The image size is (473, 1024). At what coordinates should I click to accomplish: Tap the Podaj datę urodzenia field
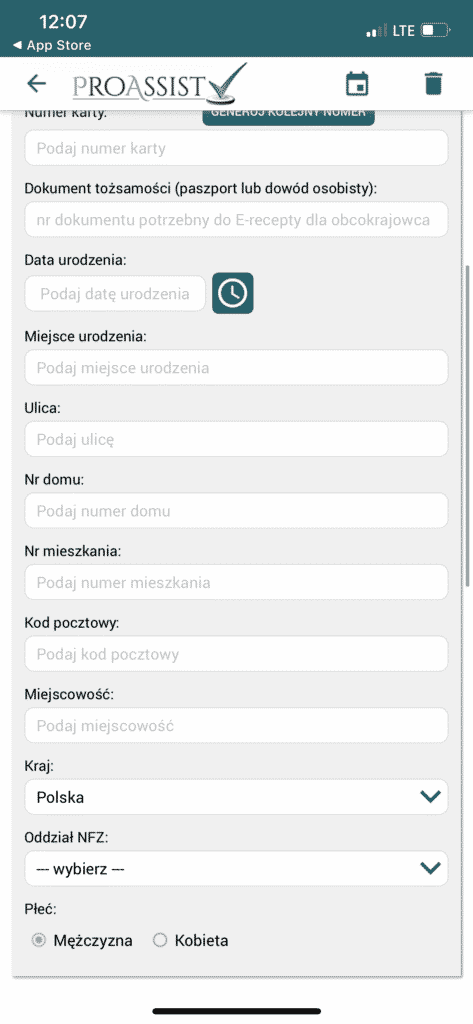point(115,294)
